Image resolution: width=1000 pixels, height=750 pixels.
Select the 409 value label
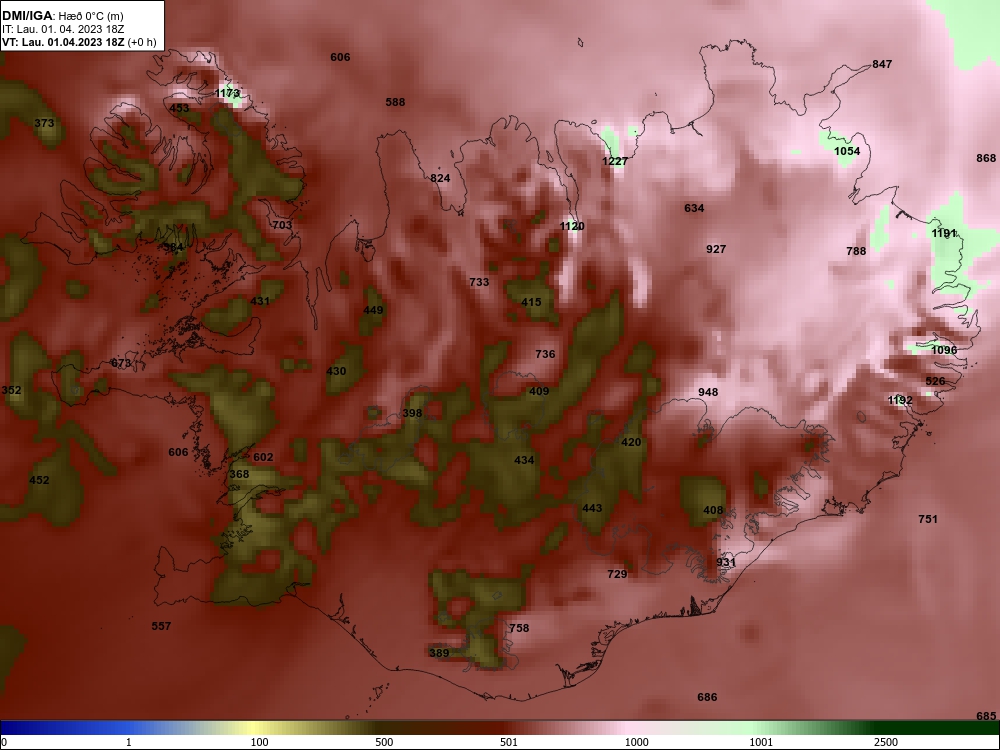pos(539,392)
